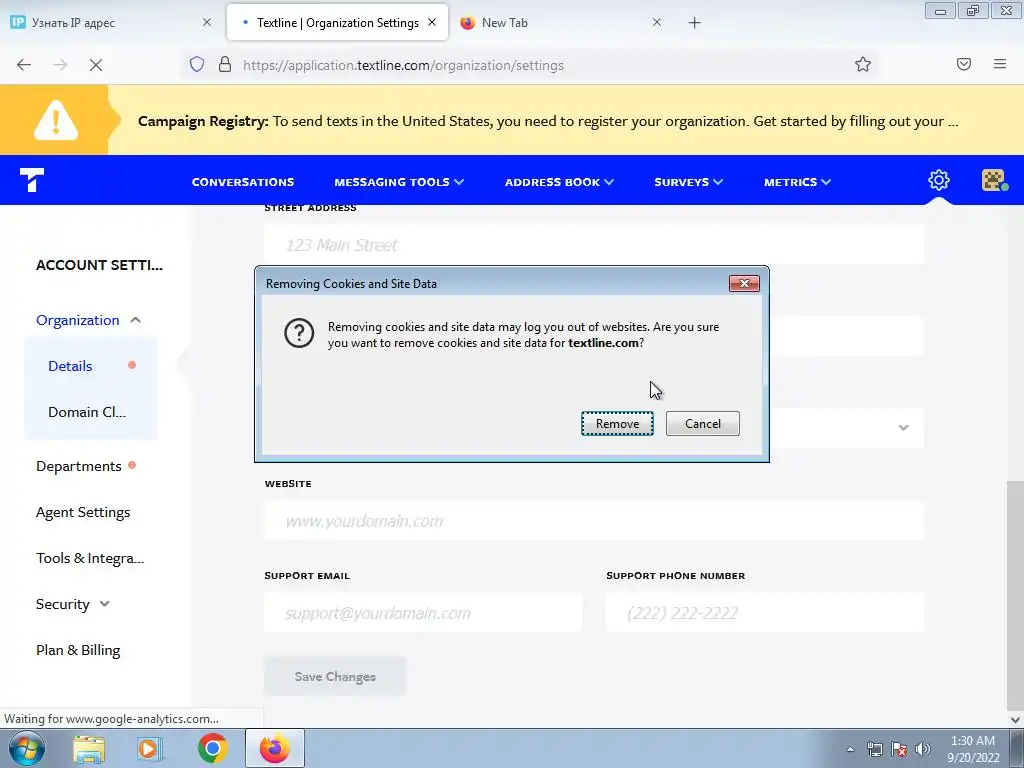Image resolution: width=1024 pixels, height=768 pixels.
Task: Open the taskbar clock and date
Action: (x=974, y=749)
